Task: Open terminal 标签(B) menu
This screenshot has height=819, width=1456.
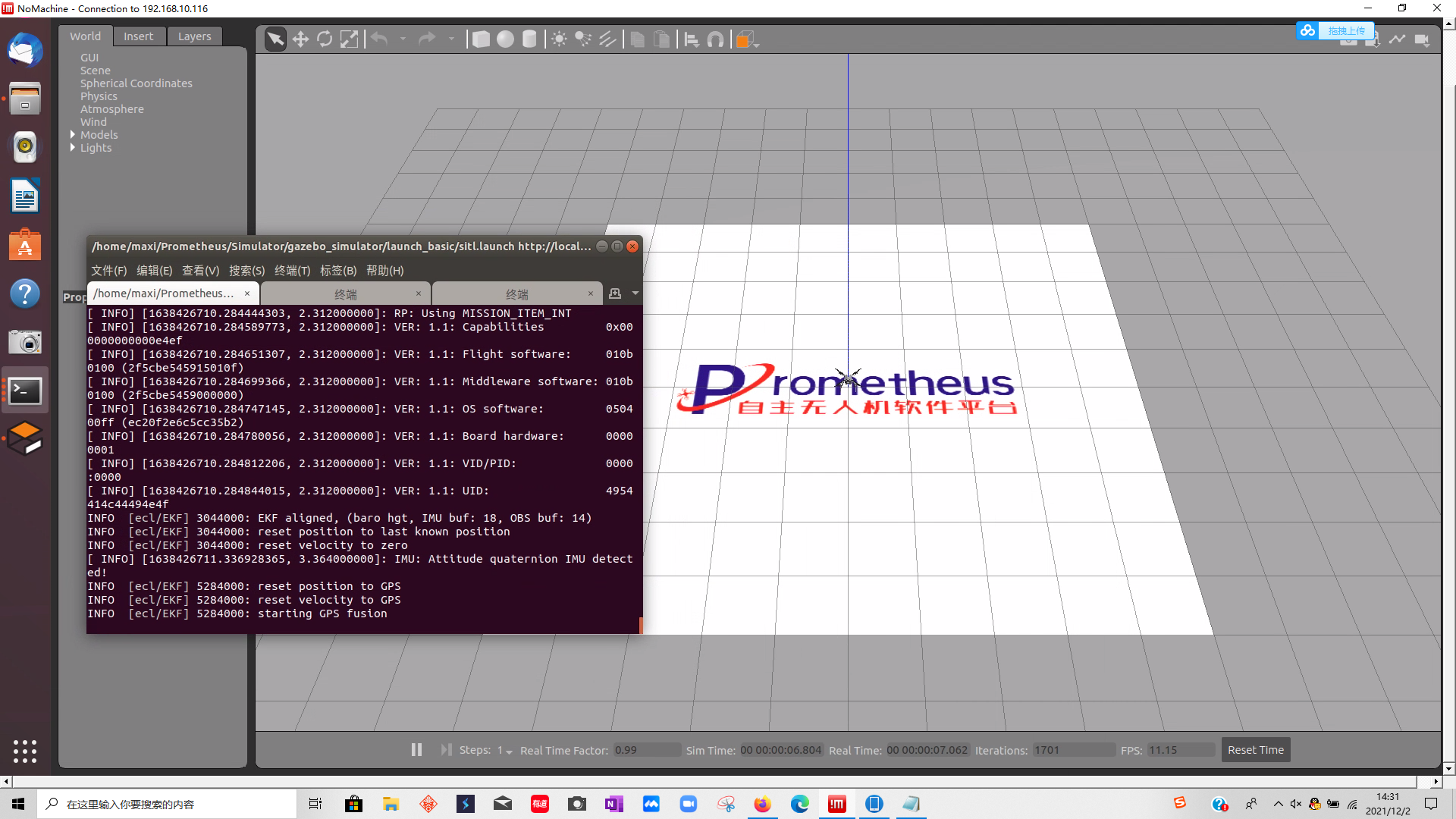Action: [338, 271]
